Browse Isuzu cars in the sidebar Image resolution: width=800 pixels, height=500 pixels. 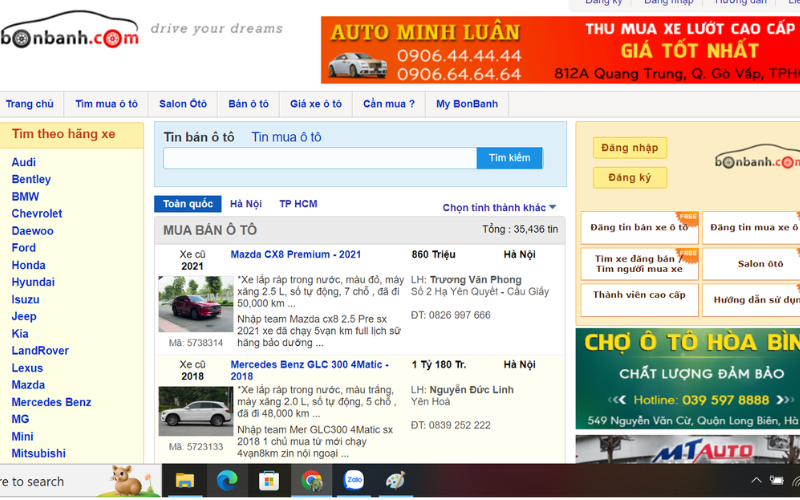tap(26, 299)
